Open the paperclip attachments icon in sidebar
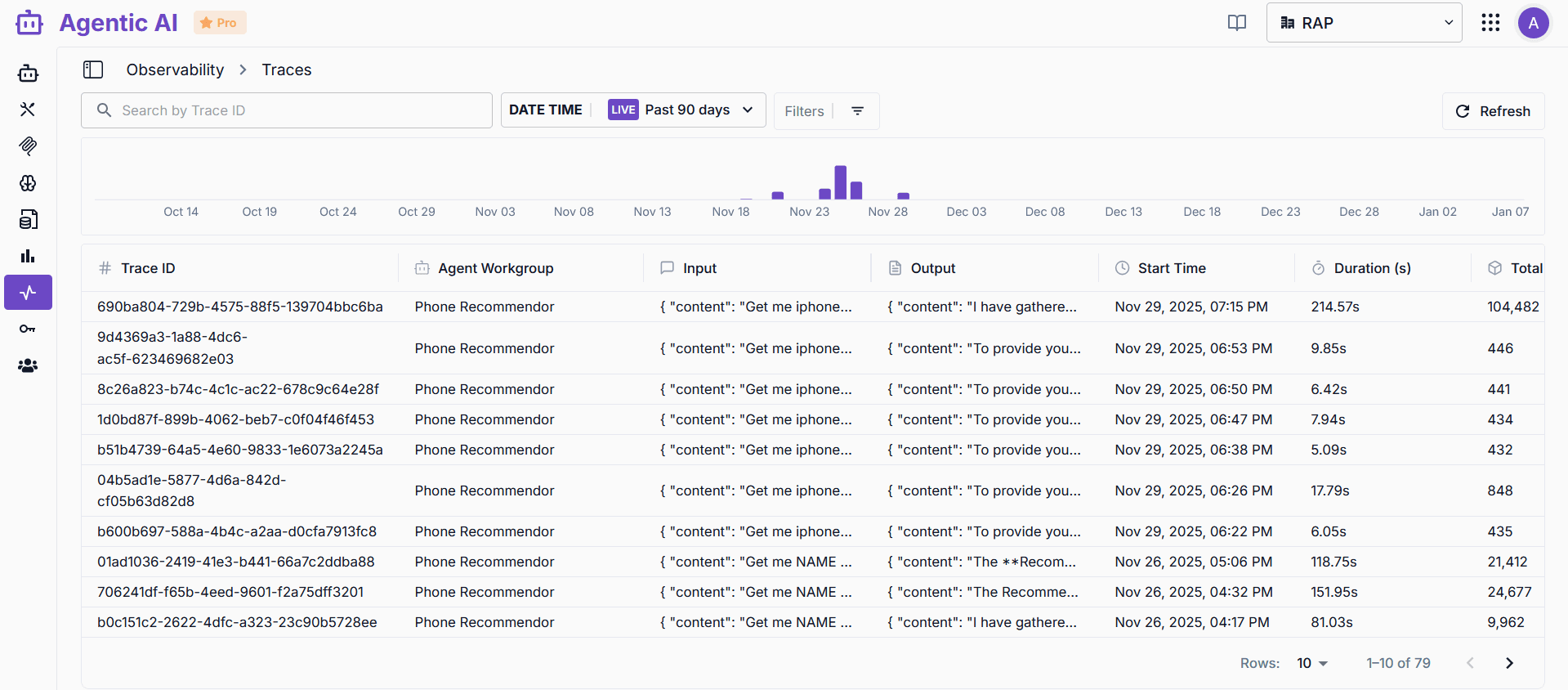Screen dimensions: 1568x690 (28, 146)
